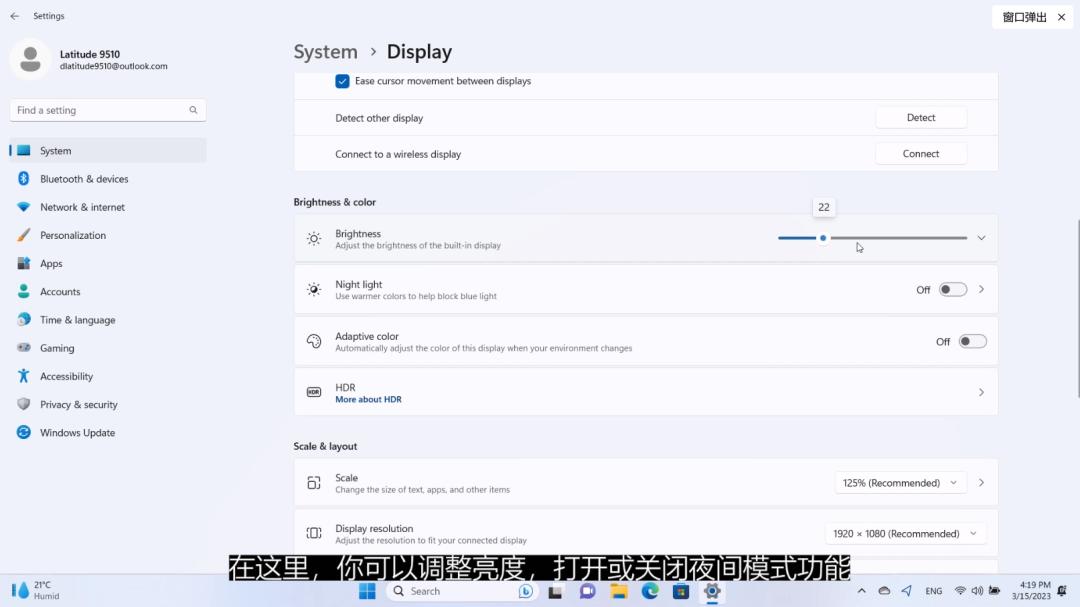Expand the Brightness options chevron

tap(981, 238)
